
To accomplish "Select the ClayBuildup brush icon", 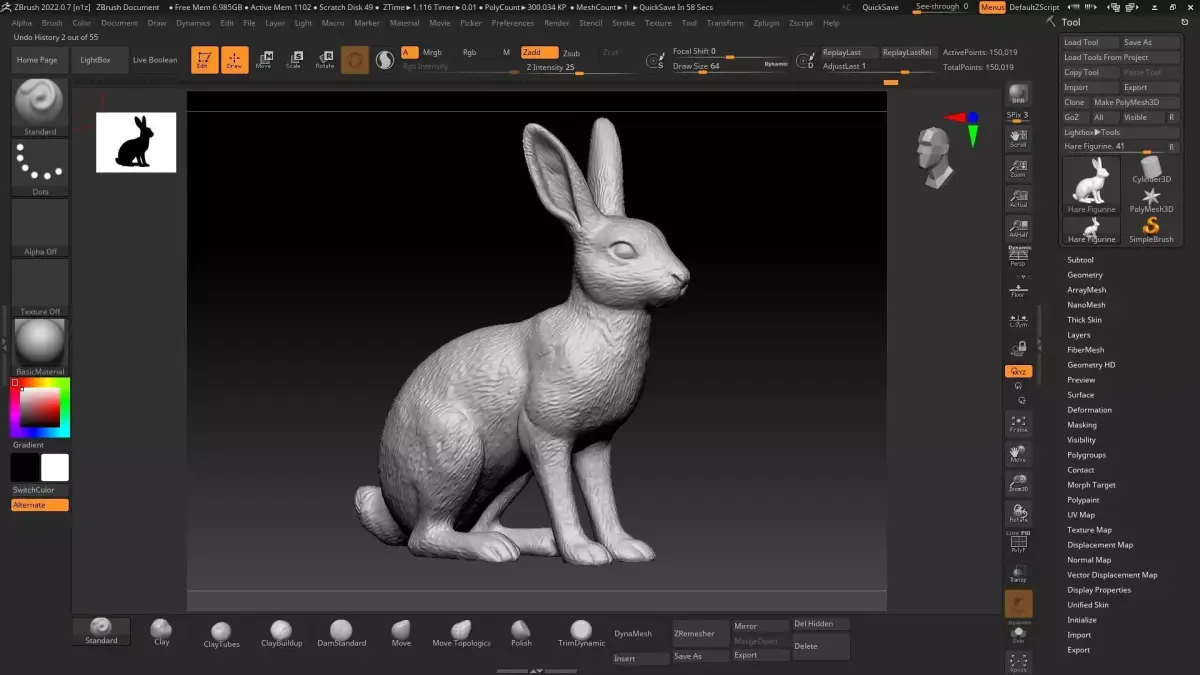I will coord(281,631).
